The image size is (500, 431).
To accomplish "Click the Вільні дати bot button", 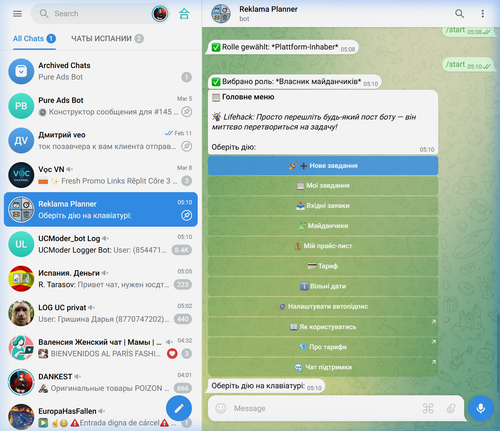I will [x=323, y=286].
